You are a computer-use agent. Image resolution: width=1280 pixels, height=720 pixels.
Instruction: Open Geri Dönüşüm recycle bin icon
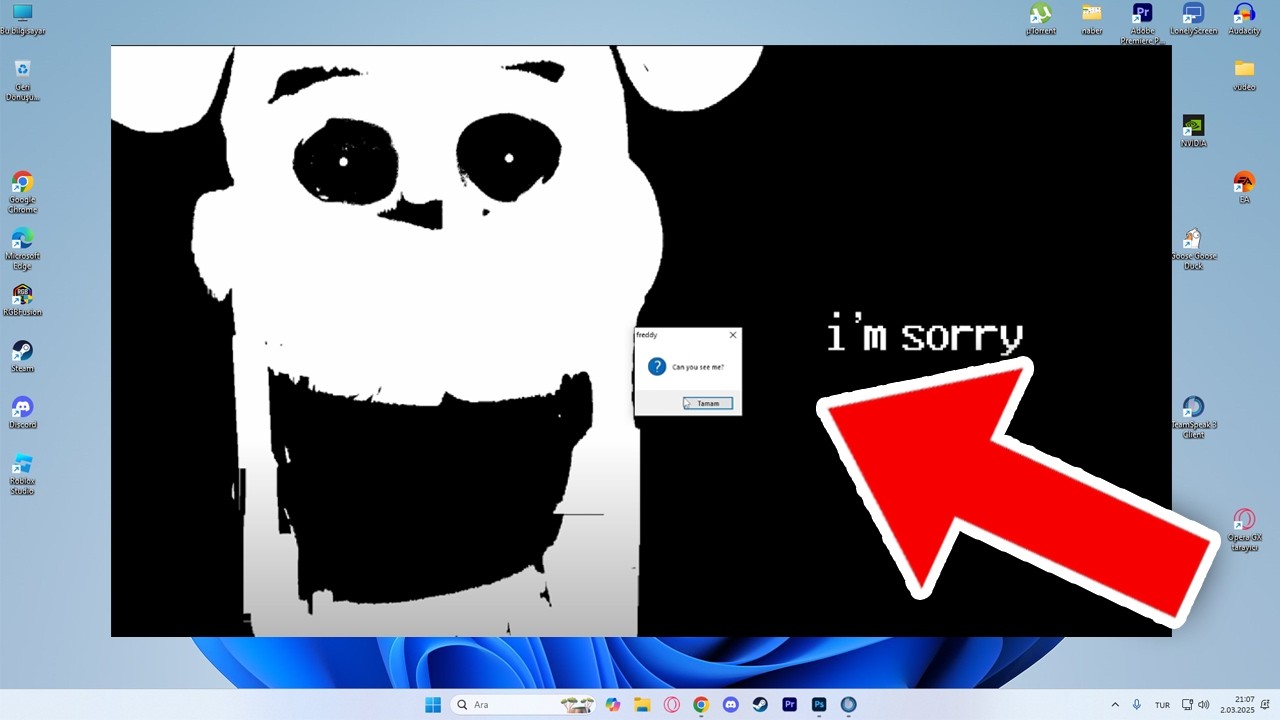[x=22, y=80]
